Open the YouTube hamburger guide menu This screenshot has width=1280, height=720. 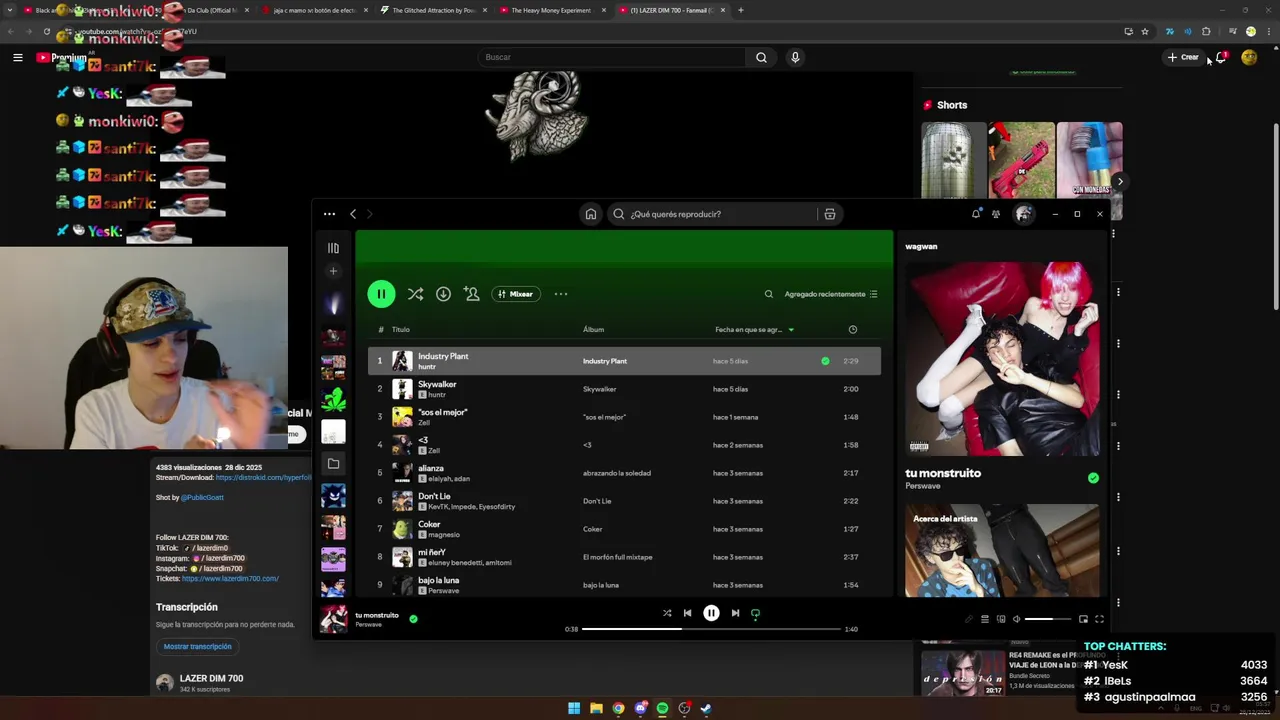point(17,57)
